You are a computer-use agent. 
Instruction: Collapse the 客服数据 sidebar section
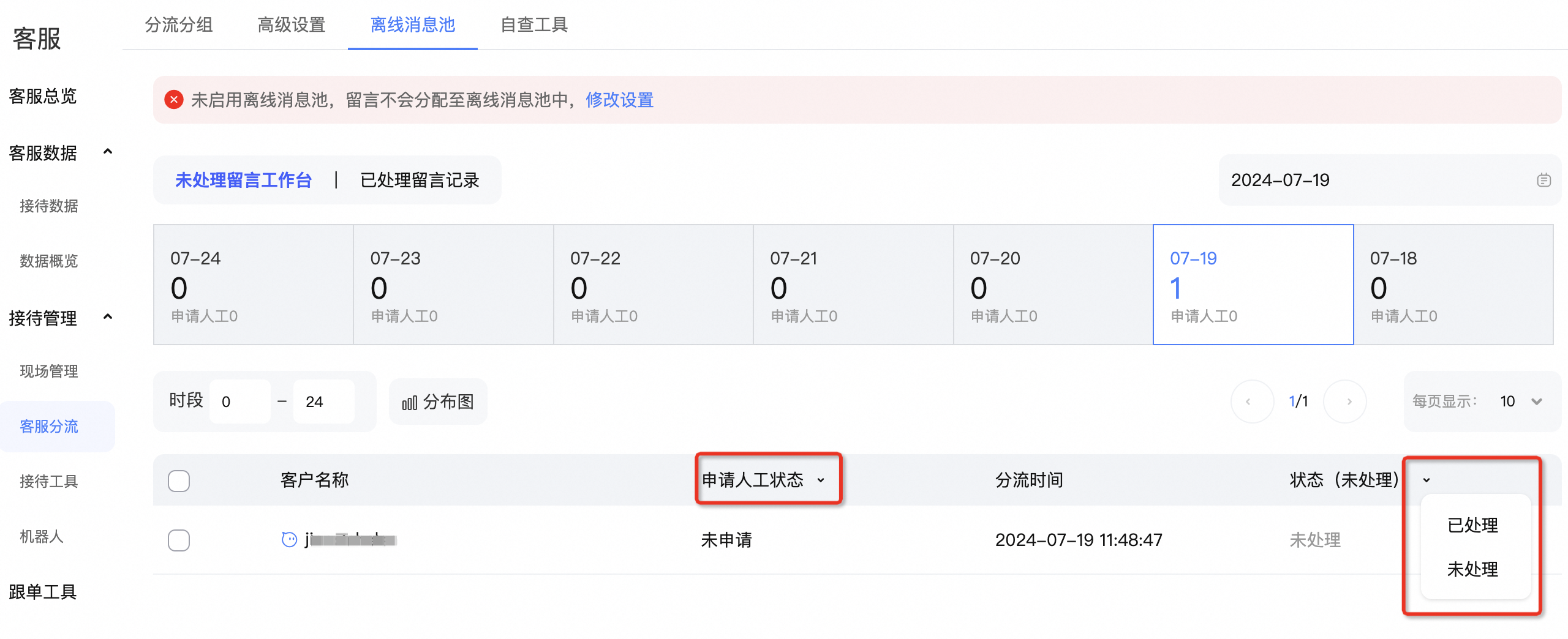(x=108, y=152)
